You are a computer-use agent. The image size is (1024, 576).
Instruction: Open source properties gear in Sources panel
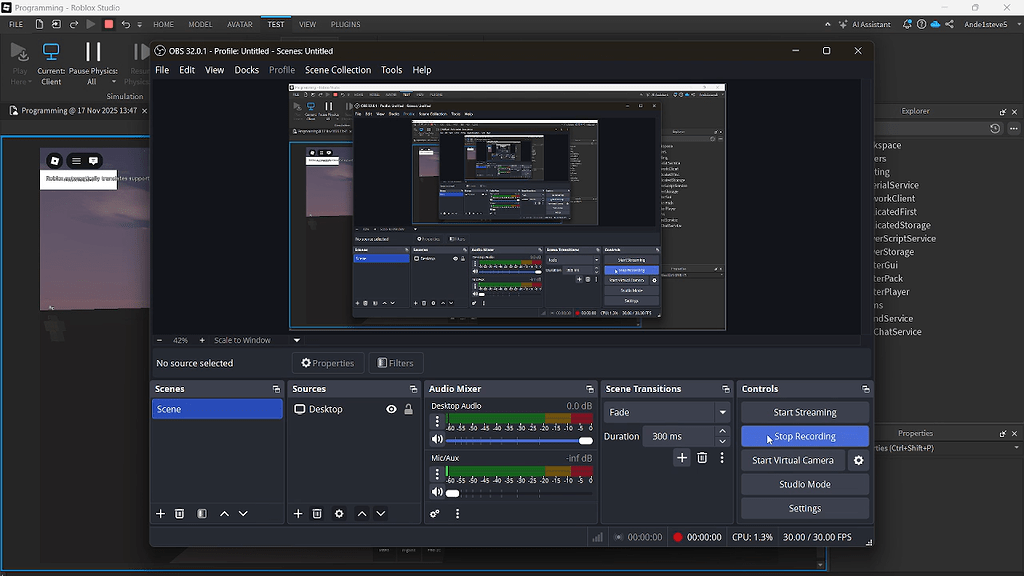pos(339,514)
